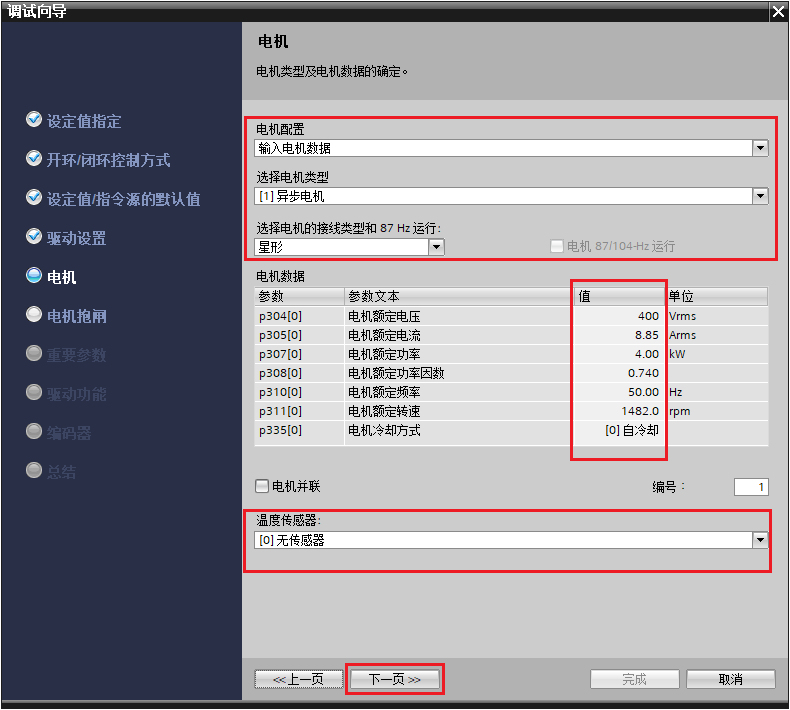Open the 星形 connection type dropdown
The image size is (790, 710).
tap(436, 247)
